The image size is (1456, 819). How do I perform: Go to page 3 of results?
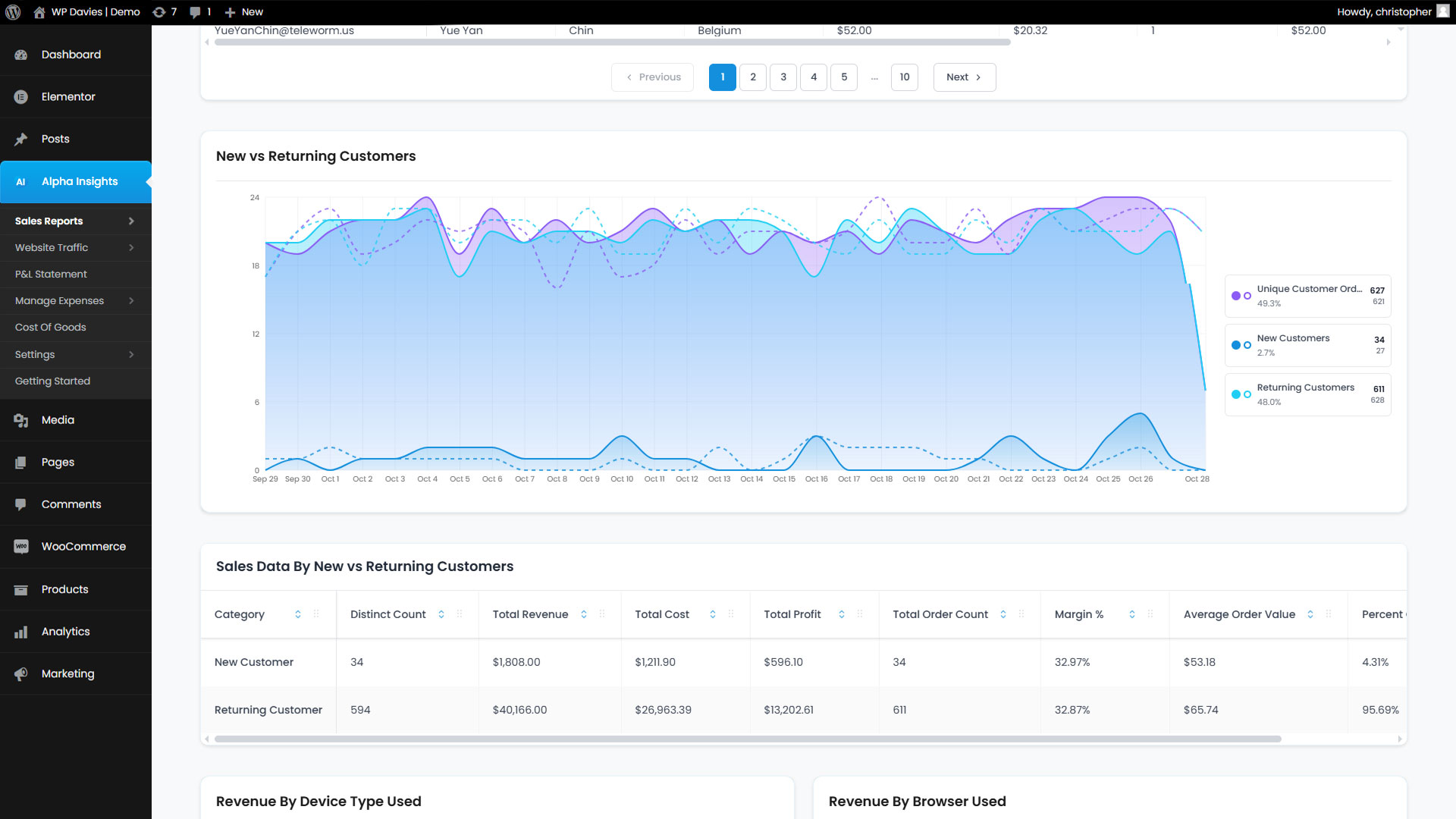coord(783,77)
